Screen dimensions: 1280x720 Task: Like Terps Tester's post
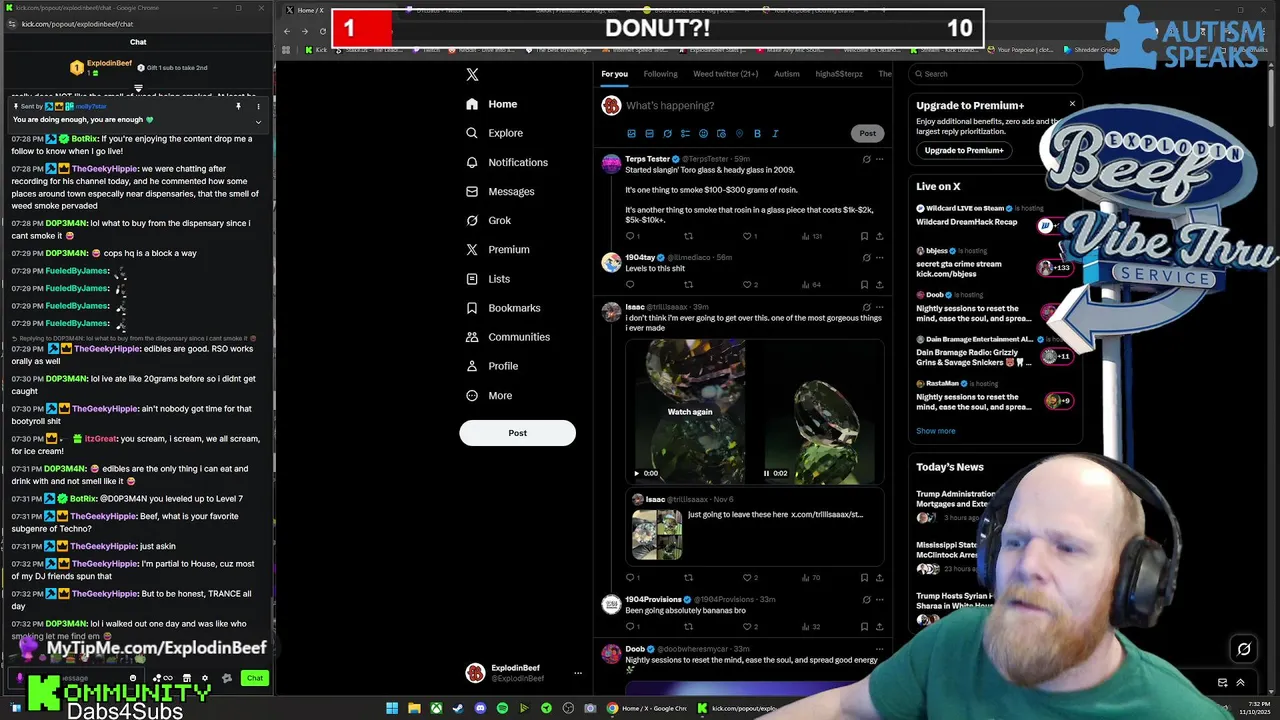click(x=748, y=236)
